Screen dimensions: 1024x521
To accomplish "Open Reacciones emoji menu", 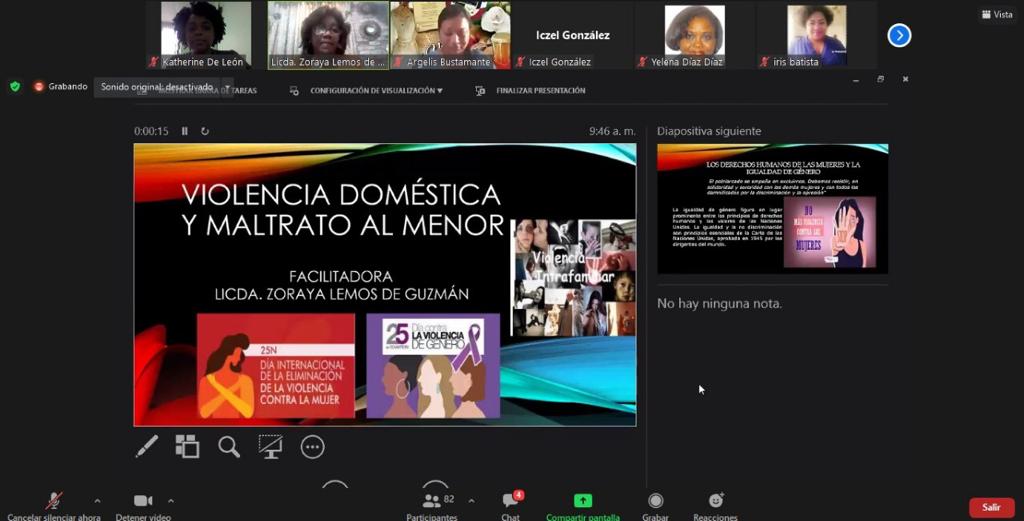I will (716, 506).
